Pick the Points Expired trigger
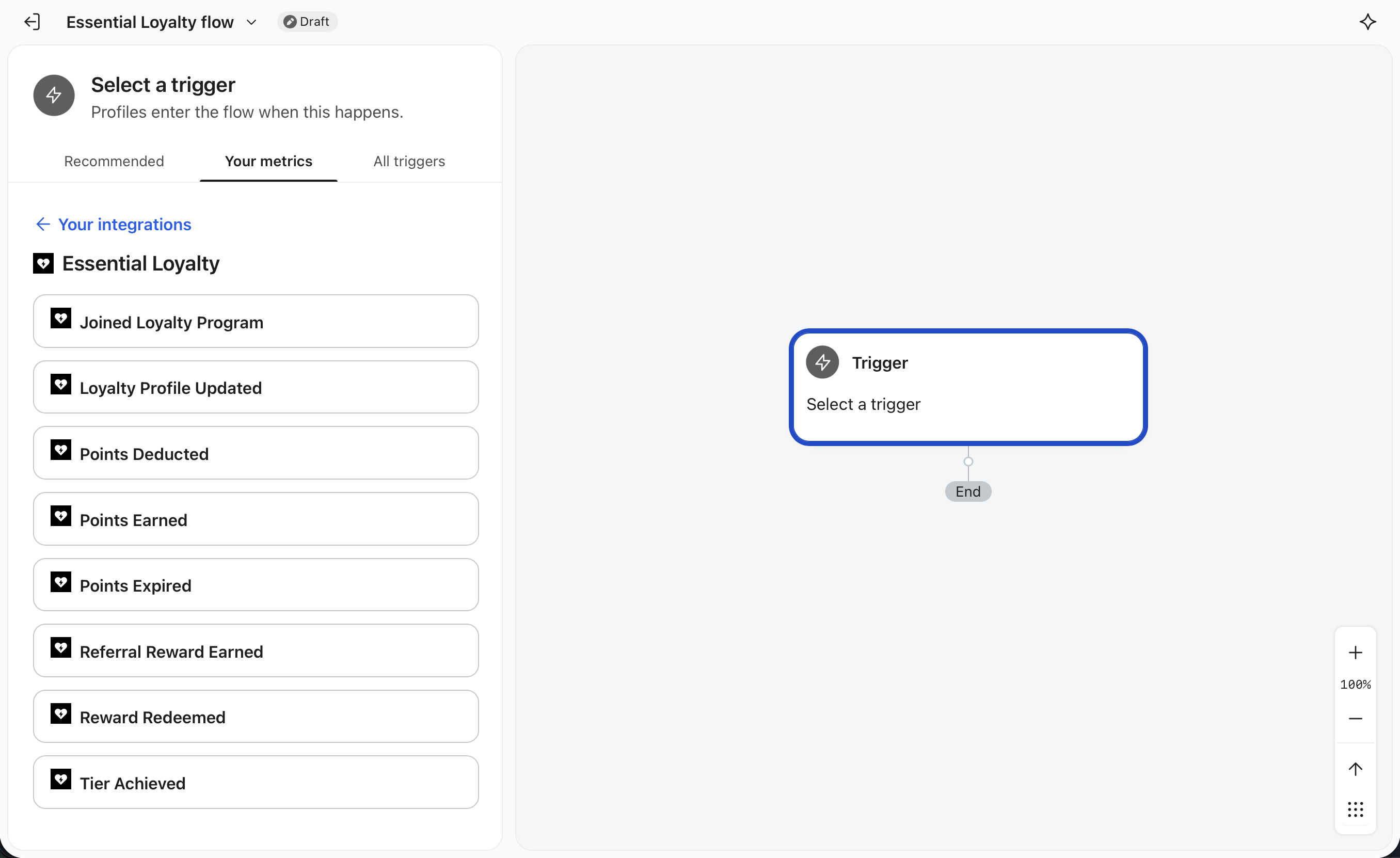 (x=256, y=585)
